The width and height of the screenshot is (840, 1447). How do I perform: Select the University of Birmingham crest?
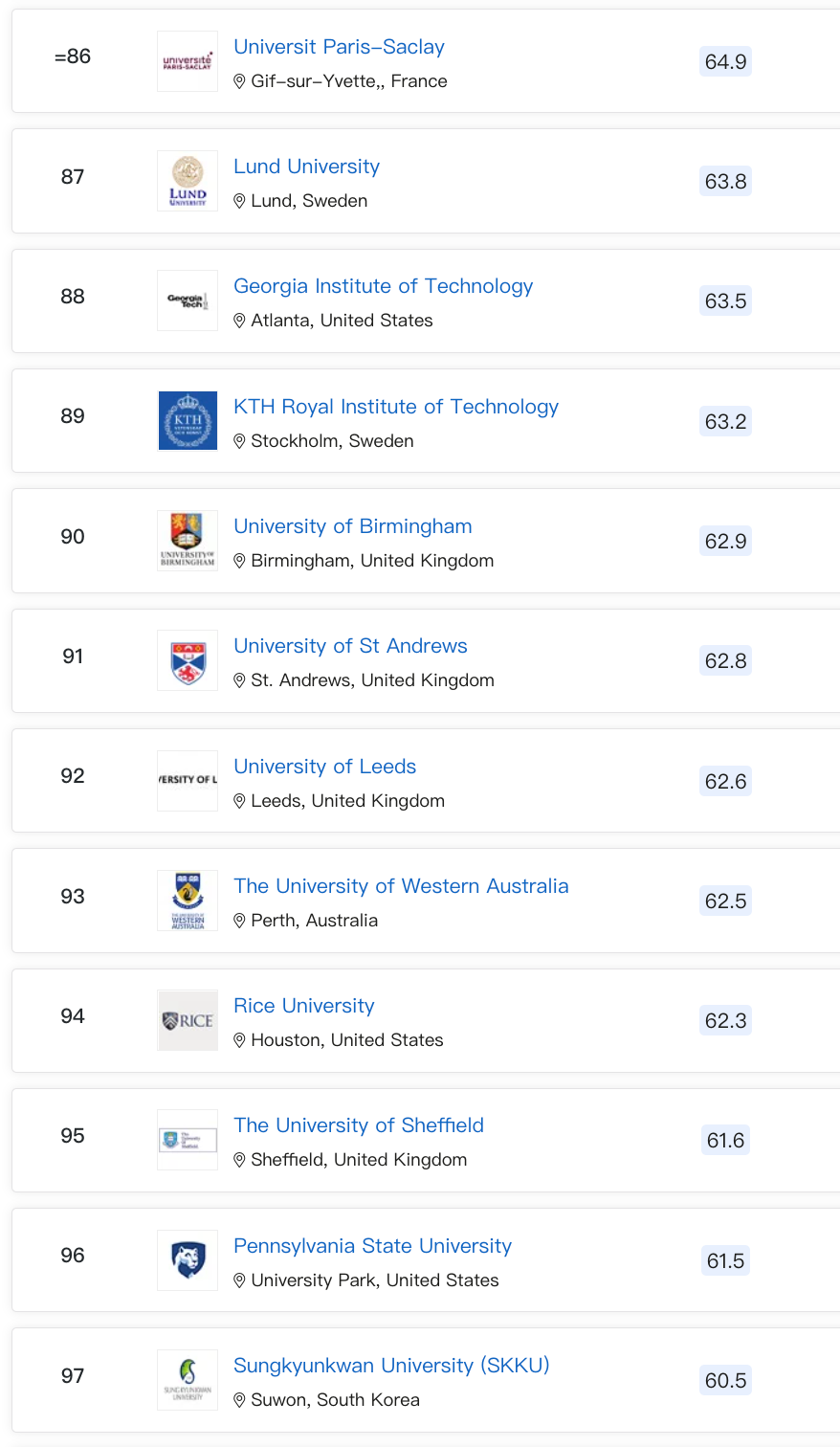(188, 541)
